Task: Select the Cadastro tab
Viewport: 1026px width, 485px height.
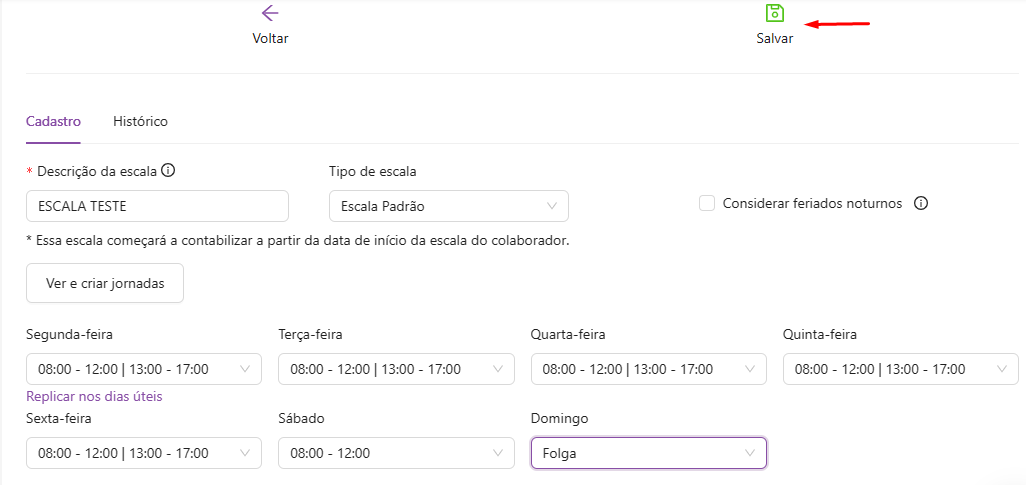Action: tap(53, 122)
